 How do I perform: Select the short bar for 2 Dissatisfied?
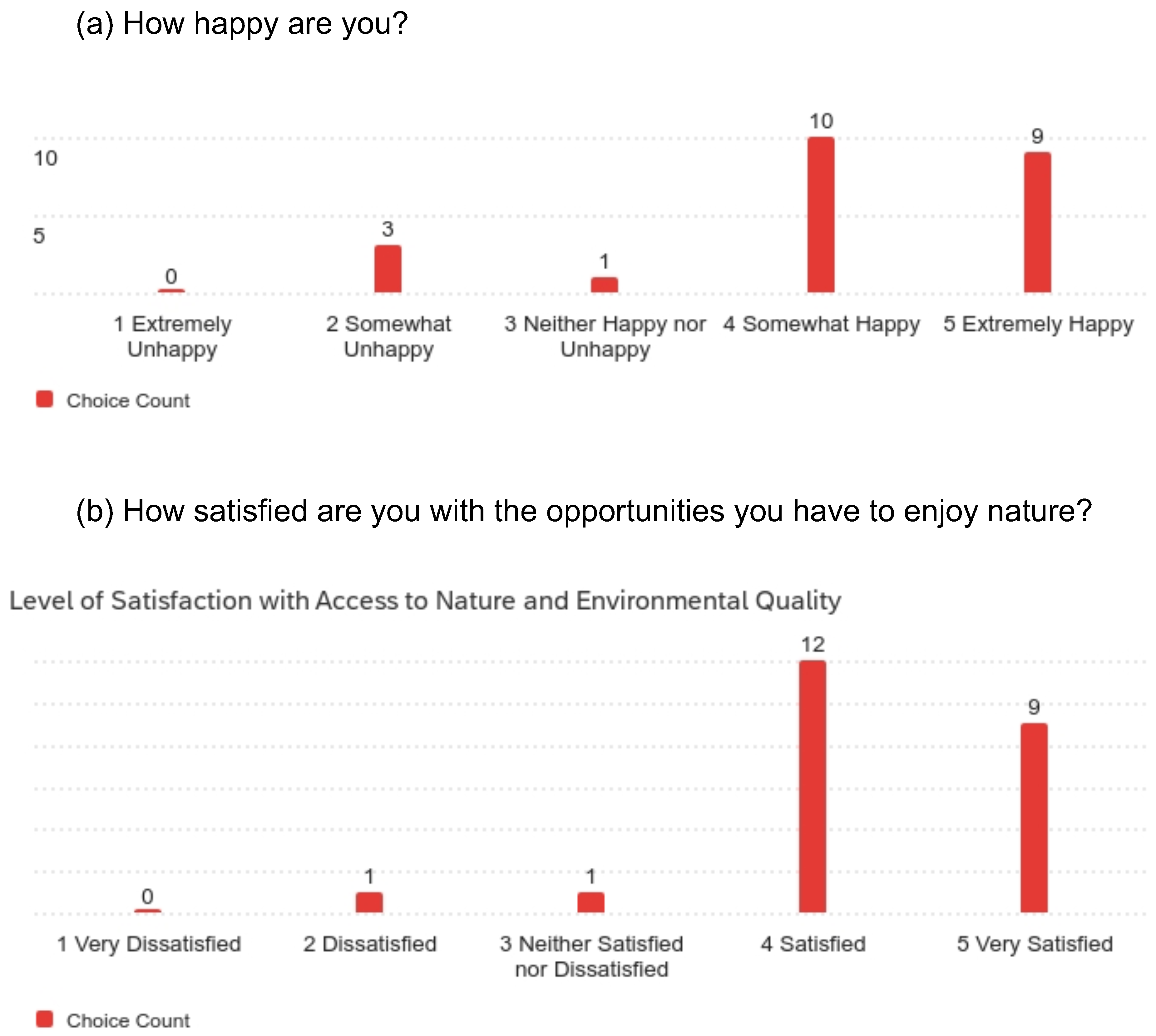coord(369,902)
